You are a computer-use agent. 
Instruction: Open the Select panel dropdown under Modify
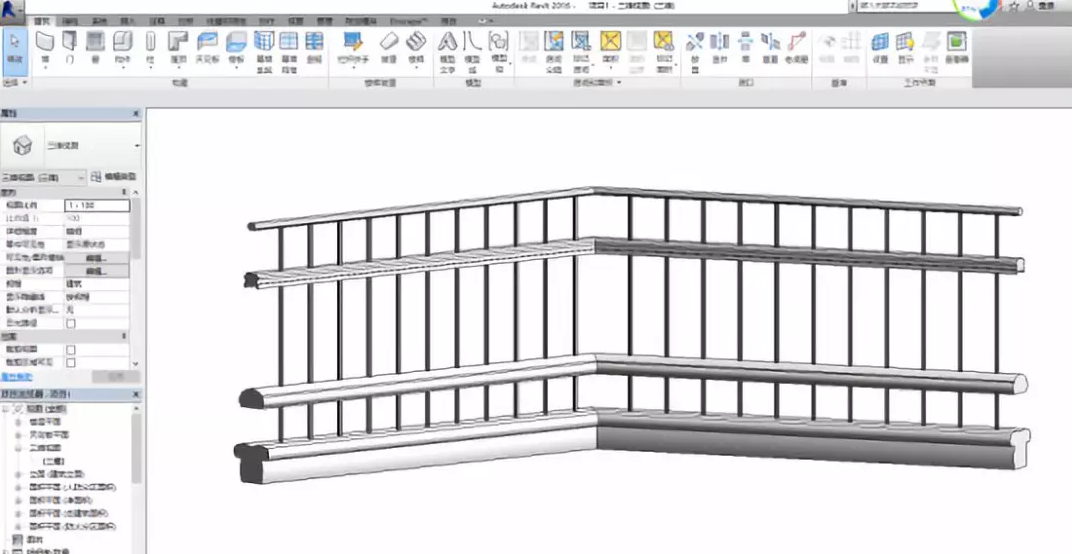[x=15, y=83]
